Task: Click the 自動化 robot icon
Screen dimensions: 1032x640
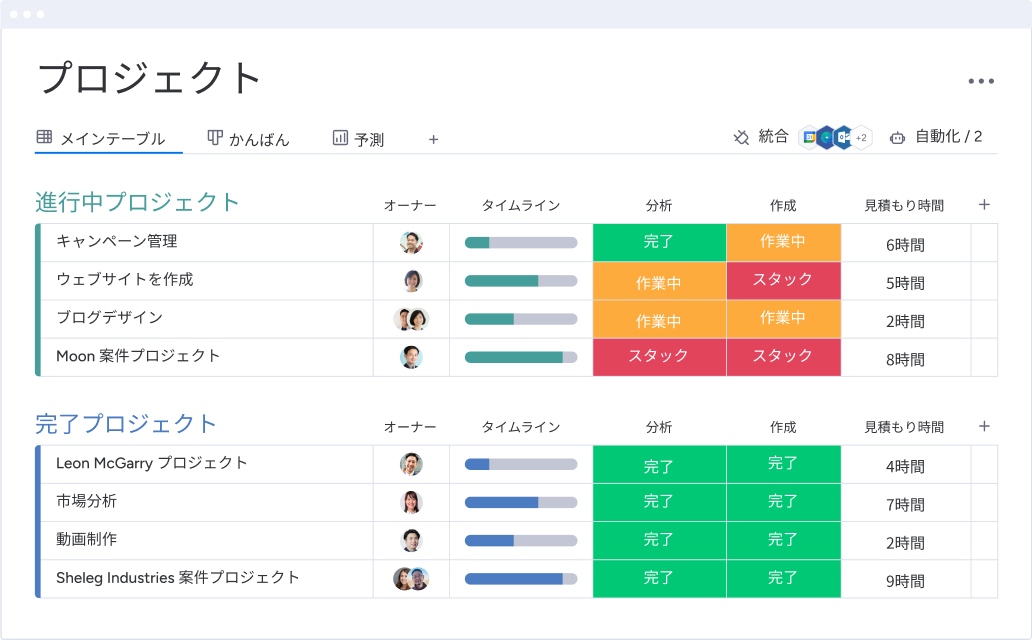Action: click(897, 138)
